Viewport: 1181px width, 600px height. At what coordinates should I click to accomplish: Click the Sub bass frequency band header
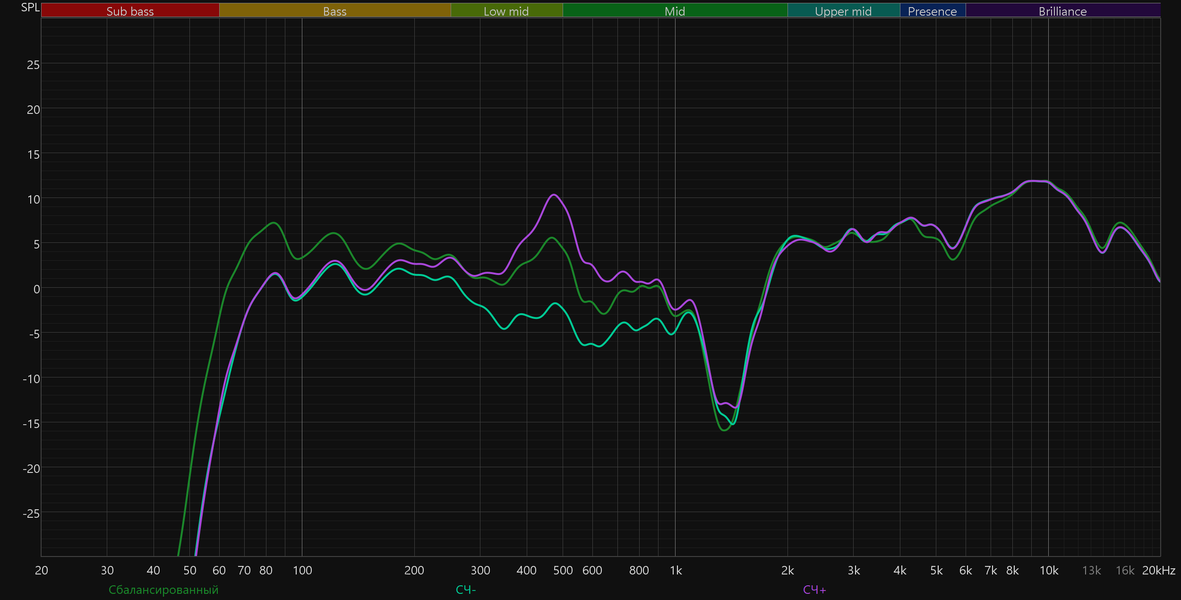[130, 11]
